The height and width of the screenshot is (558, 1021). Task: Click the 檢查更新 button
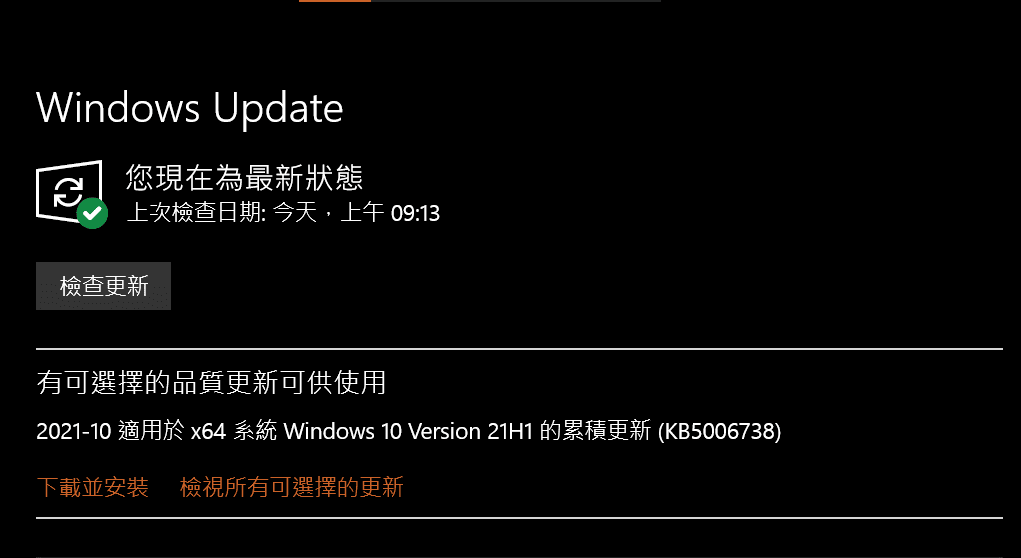(x=104, y=286)
